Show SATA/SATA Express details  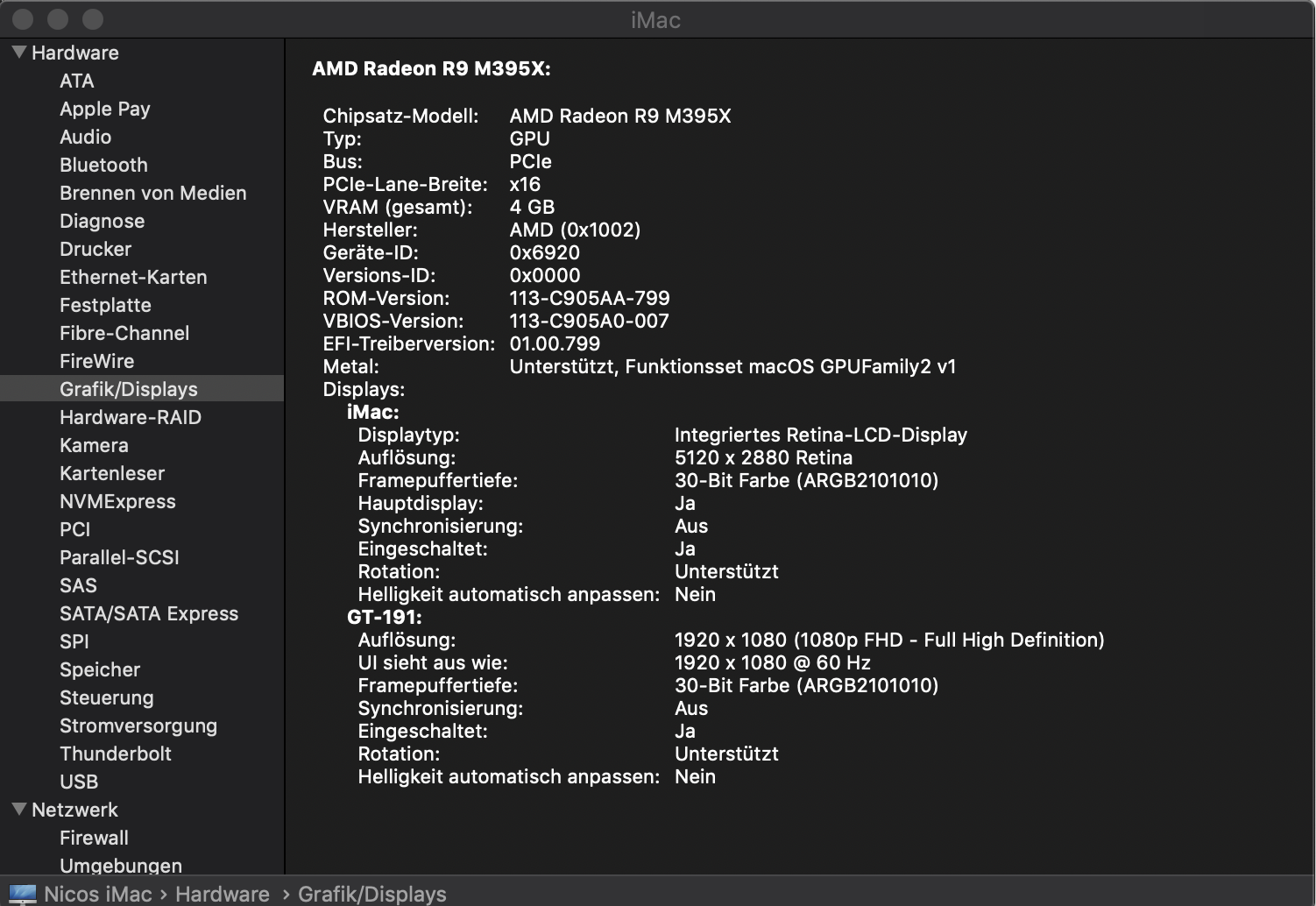click(x=149, y=613)
